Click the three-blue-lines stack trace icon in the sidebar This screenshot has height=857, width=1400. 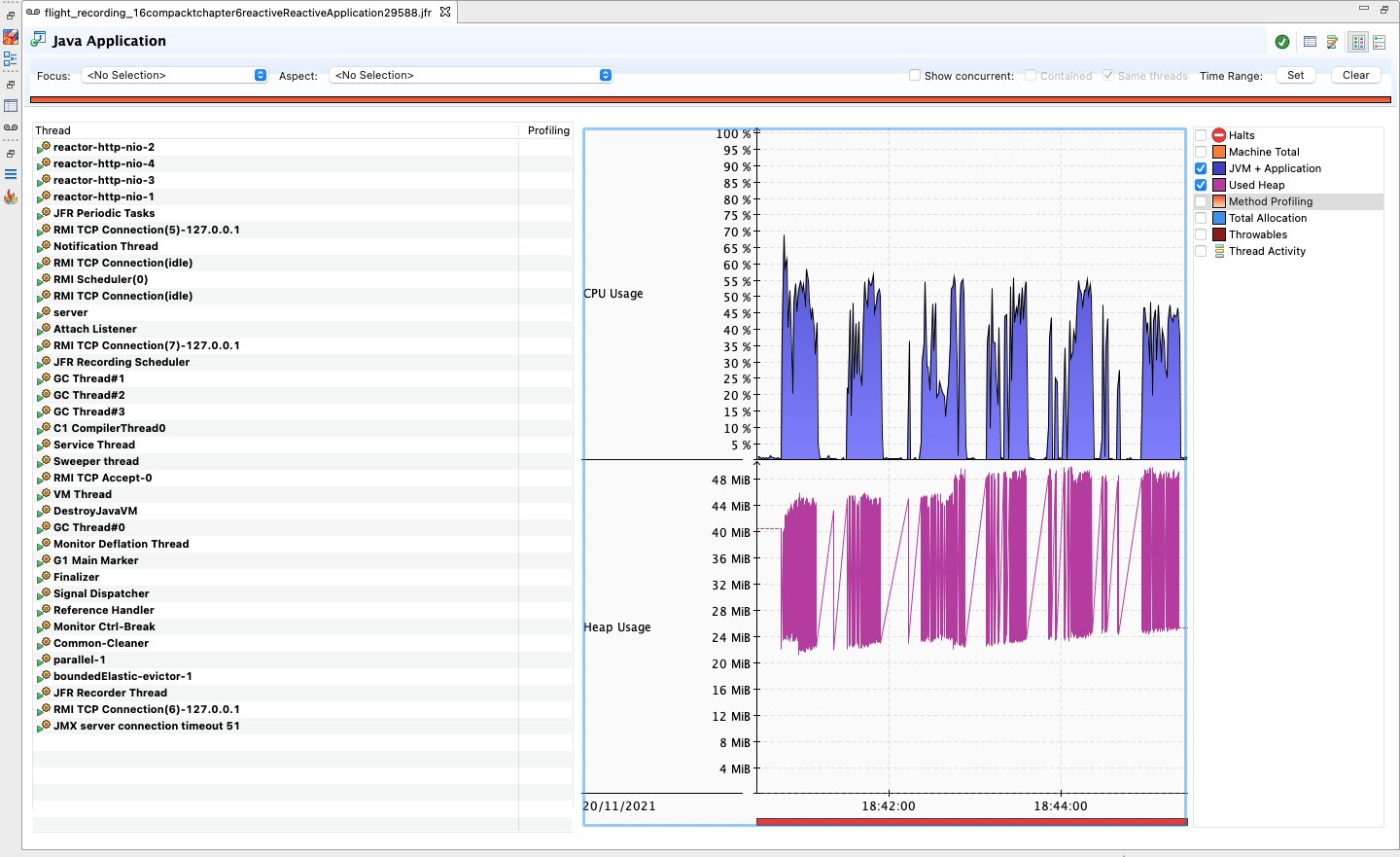pos(11,175)
